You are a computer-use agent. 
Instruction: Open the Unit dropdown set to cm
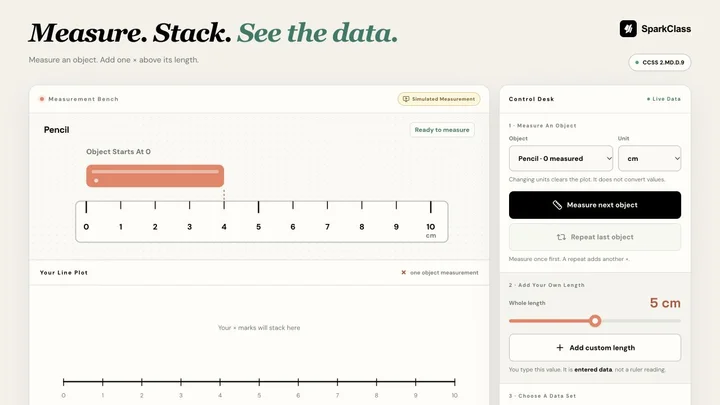[x=649, y=158]
